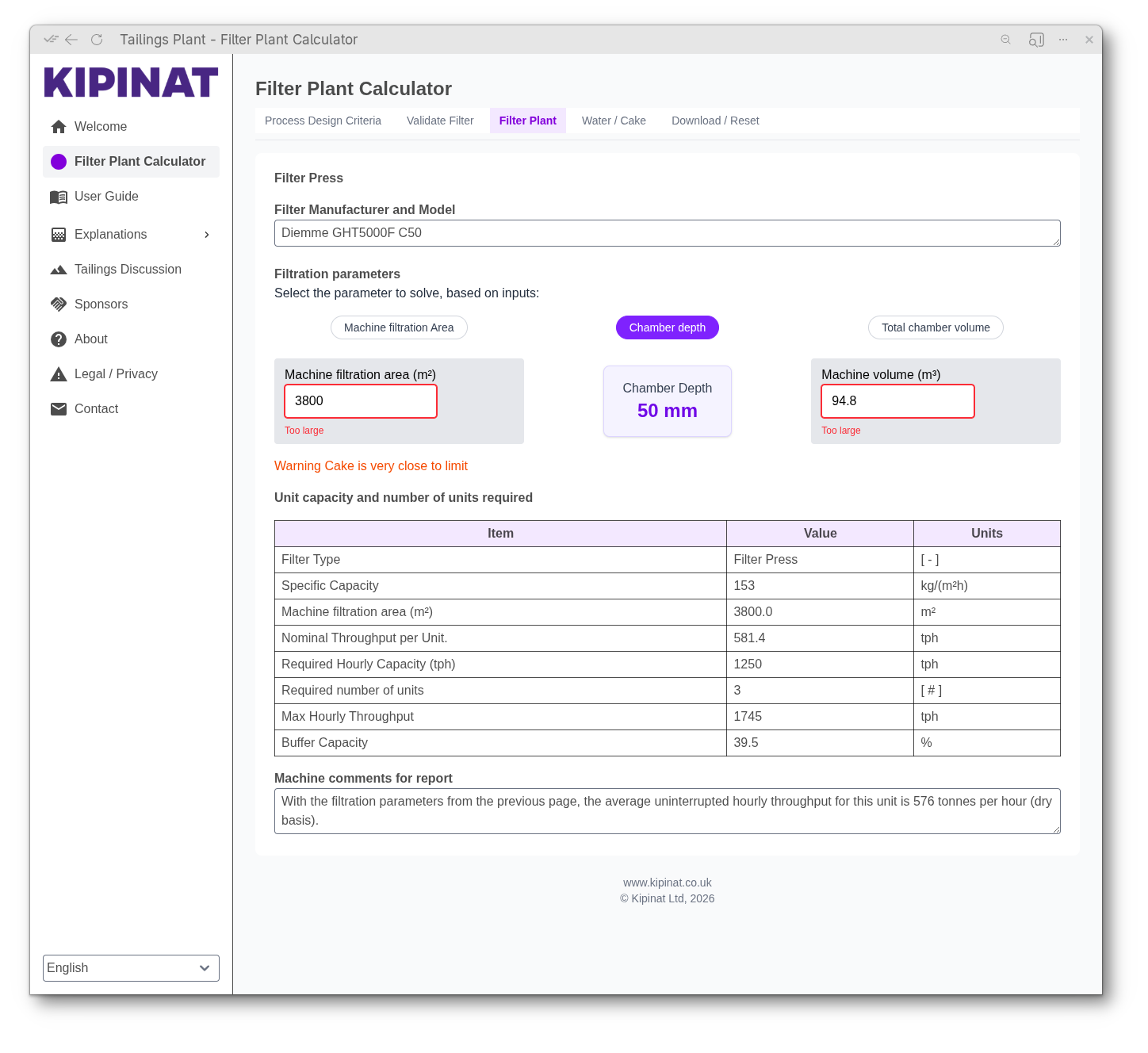Screen dimensions: 1148x1053
Task: Select Total chamber volume solve option
Action: tap(936, 327)
